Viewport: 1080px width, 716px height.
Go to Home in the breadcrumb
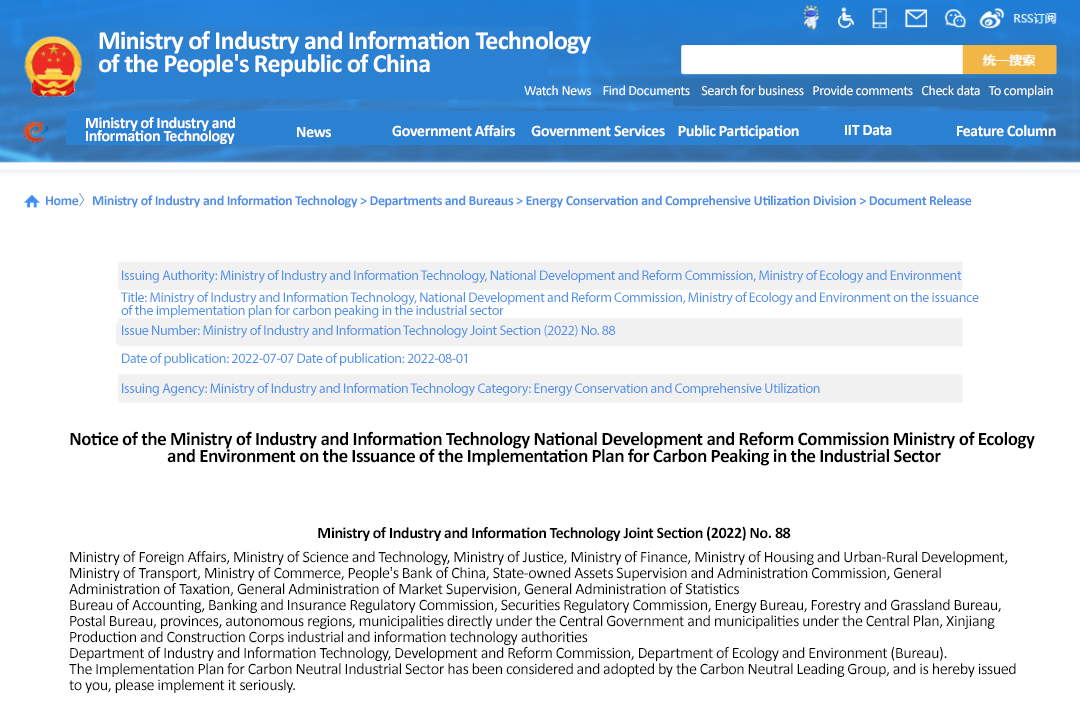62,201
